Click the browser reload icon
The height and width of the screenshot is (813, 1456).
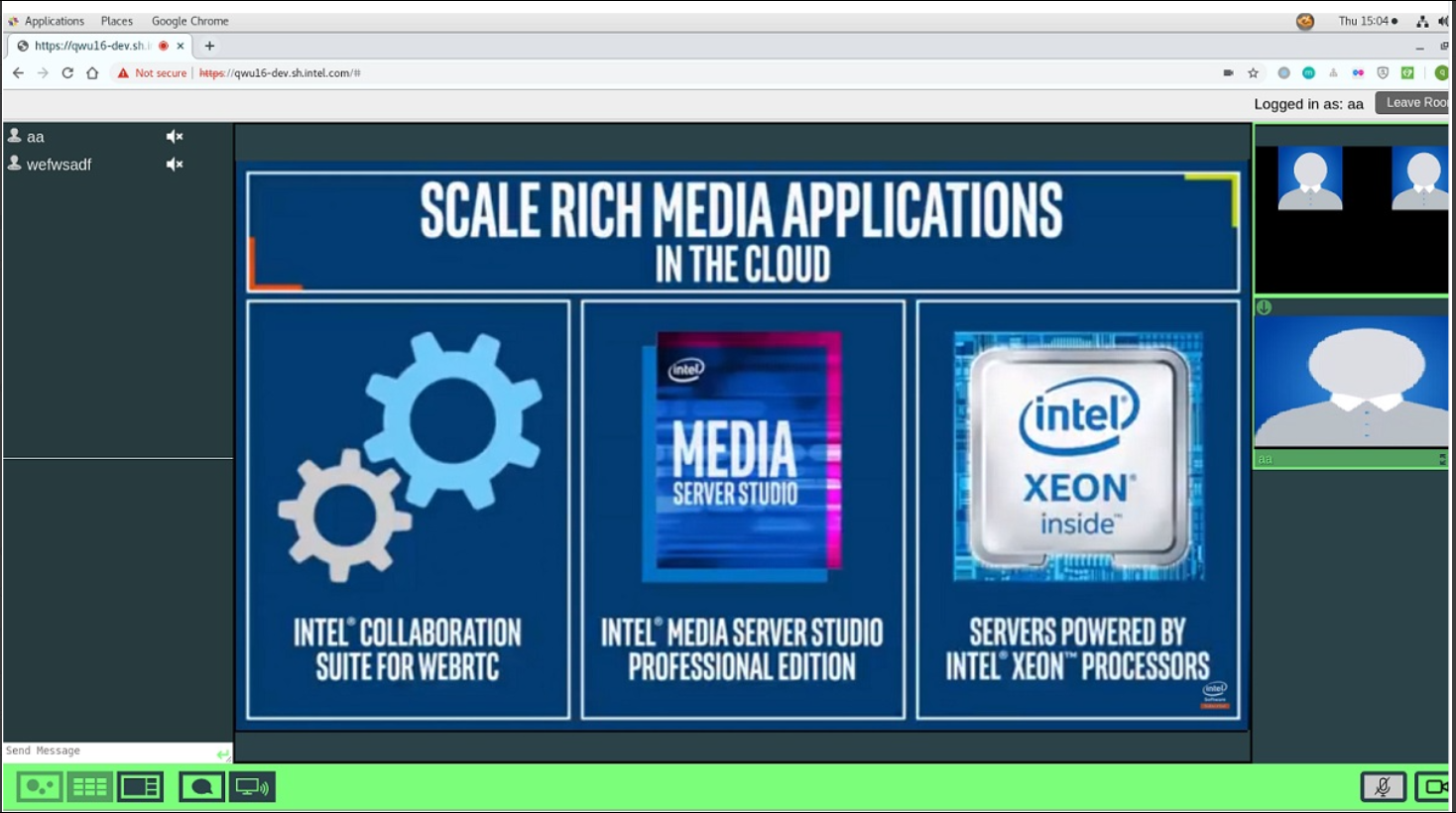click(x=67, y=73)
